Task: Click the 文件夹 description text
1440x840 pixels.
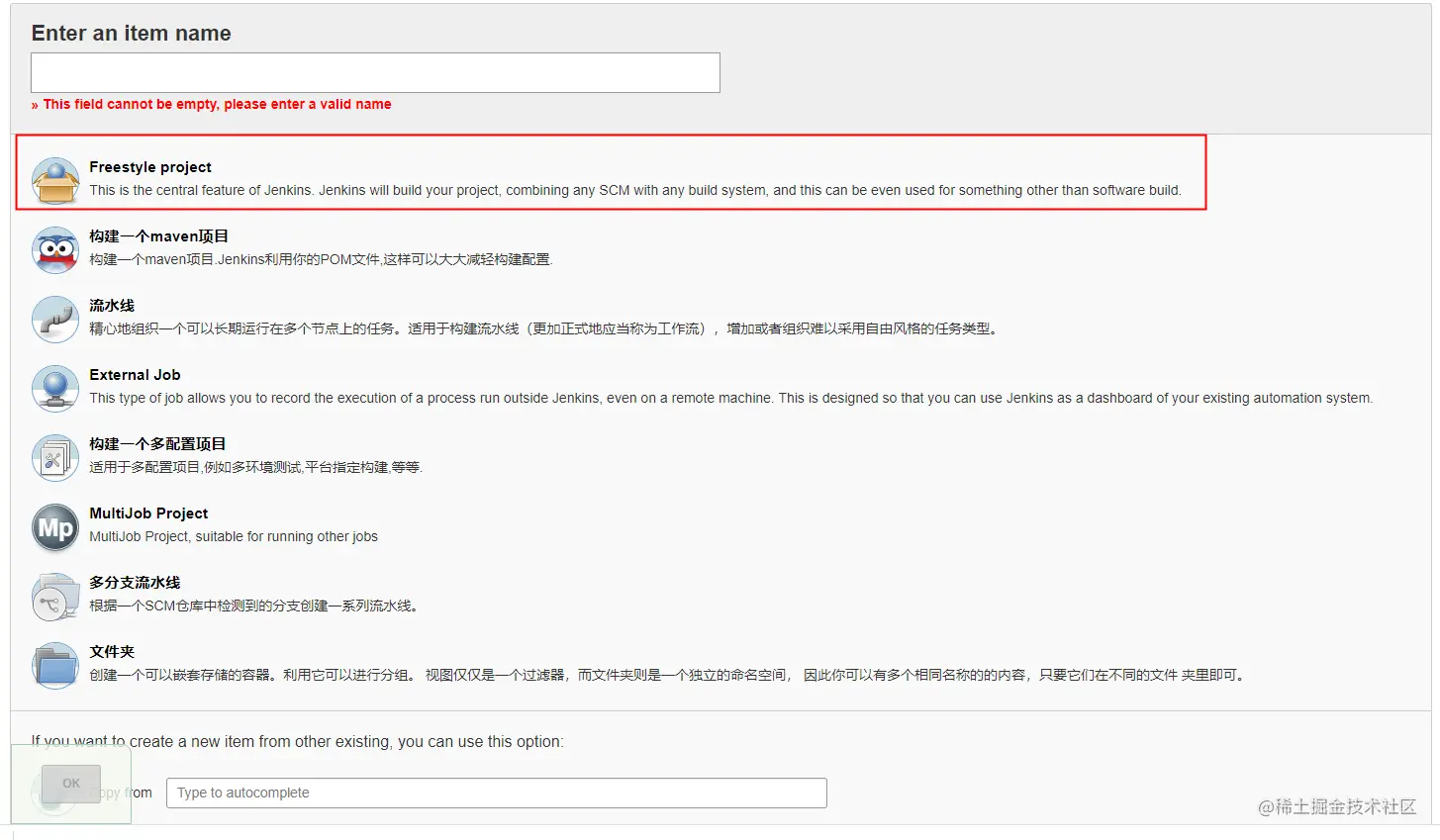Action: click(668, 675)
